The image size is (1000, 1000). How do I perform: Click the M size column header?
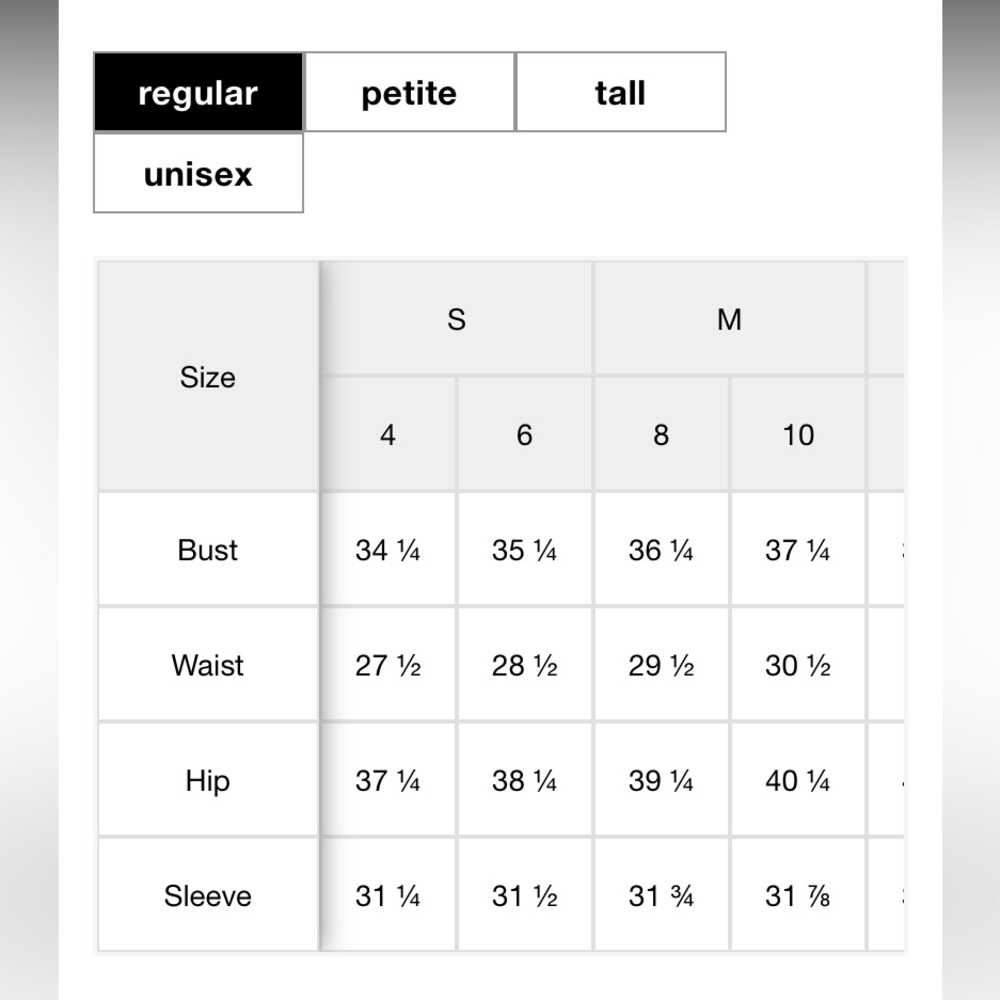[x=729, y=319]
